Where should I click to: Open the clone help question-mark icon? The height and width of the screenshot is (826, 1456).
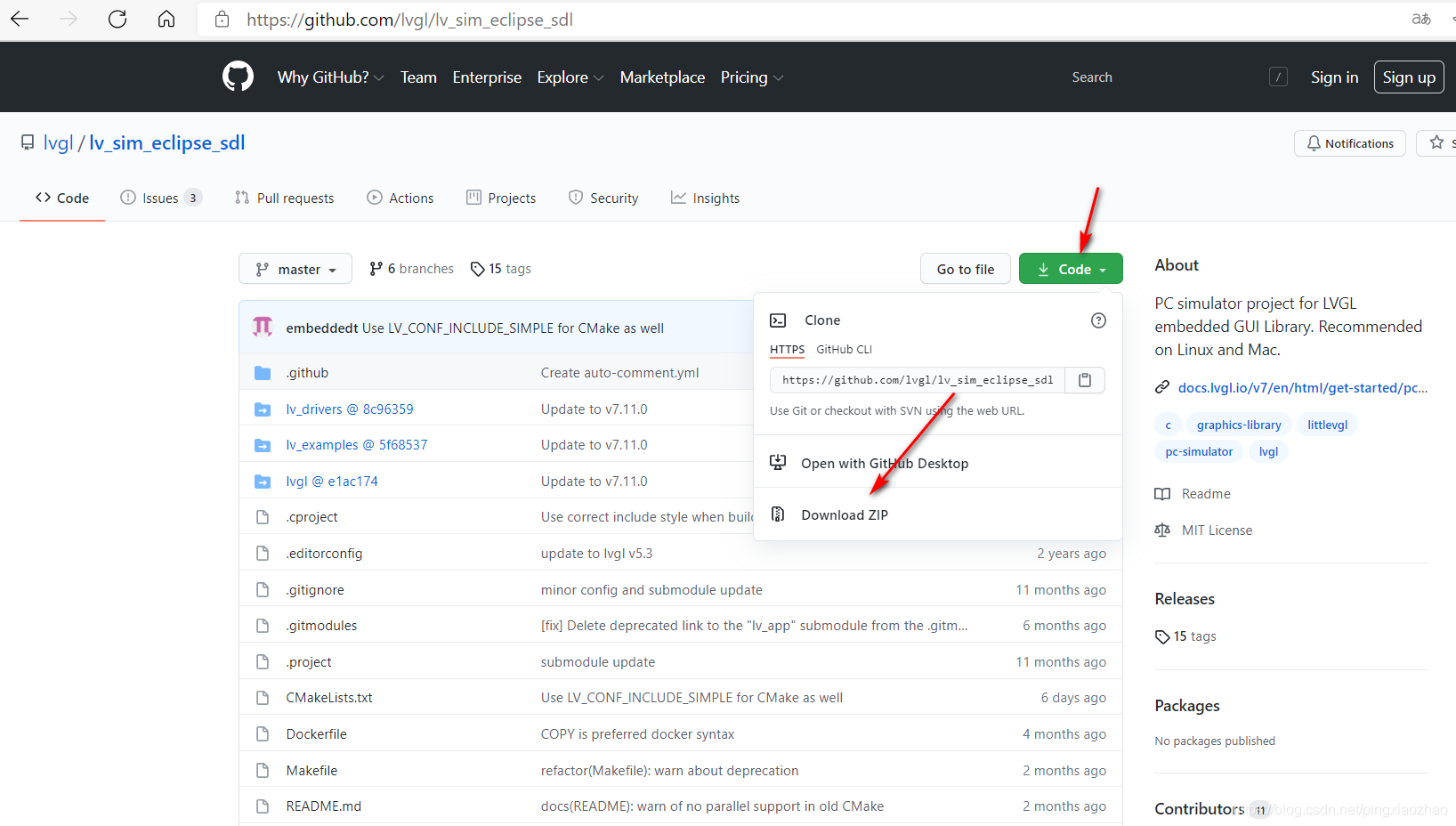[x=1098, y=320]
